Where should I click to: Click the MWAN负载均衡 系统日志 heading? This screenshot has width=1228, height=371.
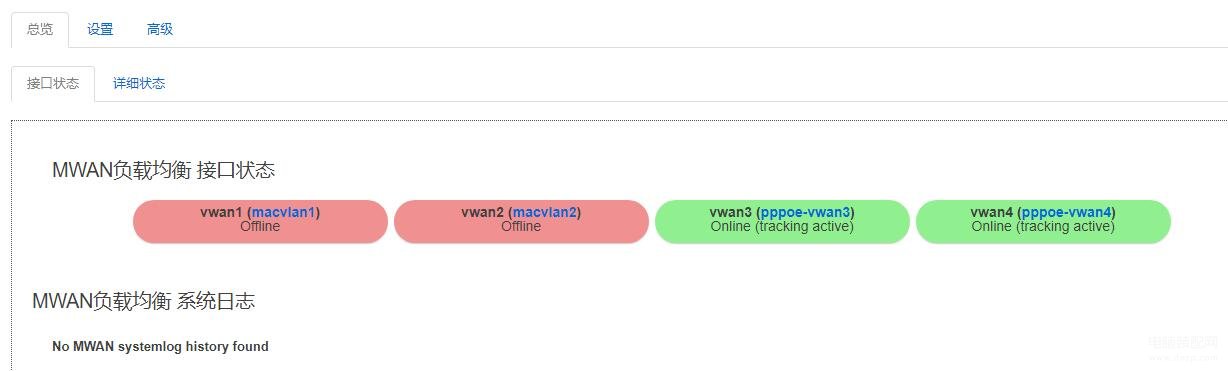tap(143, 300)
